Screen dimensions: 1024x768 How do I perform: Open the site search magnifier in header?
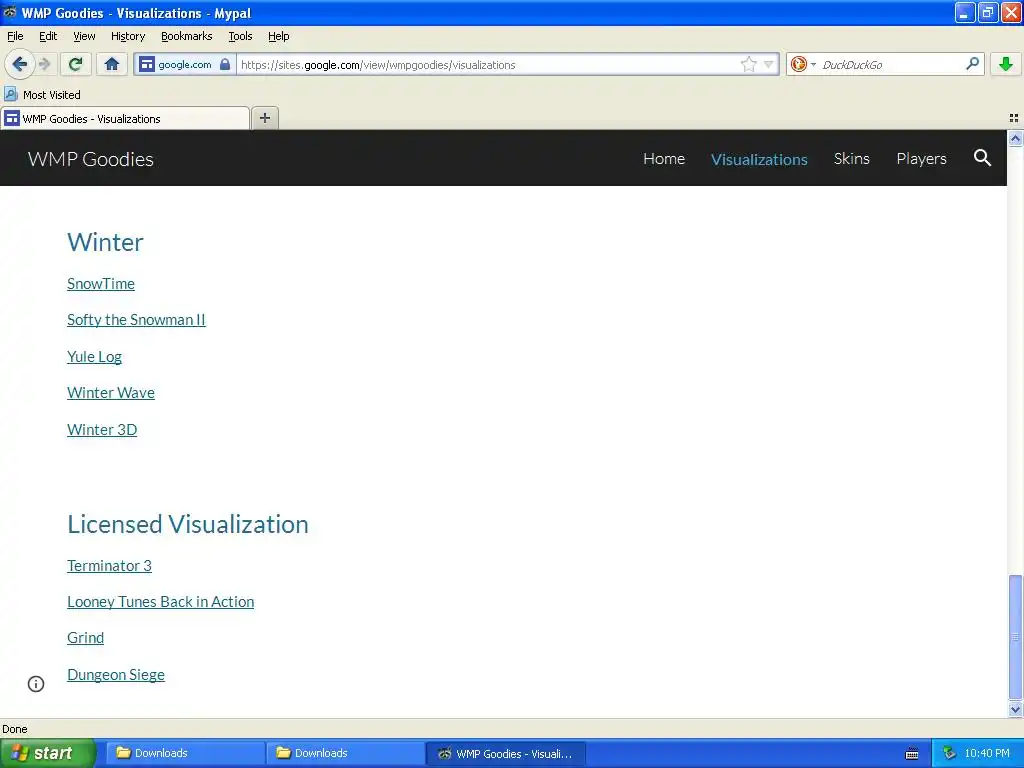982,158
